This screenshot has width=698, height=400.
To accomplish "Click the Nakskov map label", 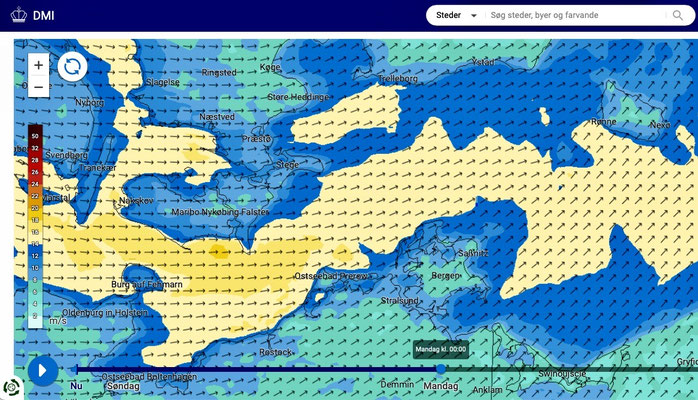I will pyautogui.click(x=136, y=201).
